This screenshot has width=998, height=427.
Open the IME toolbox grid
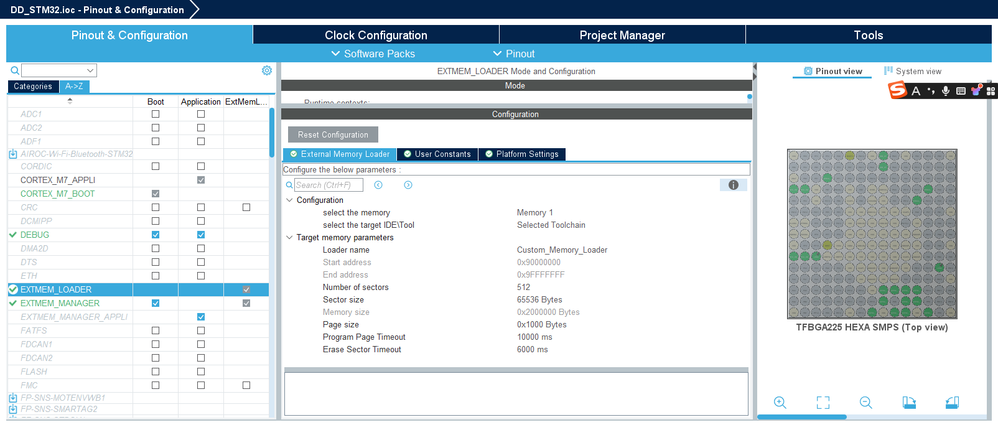click(x=990, y=92)
